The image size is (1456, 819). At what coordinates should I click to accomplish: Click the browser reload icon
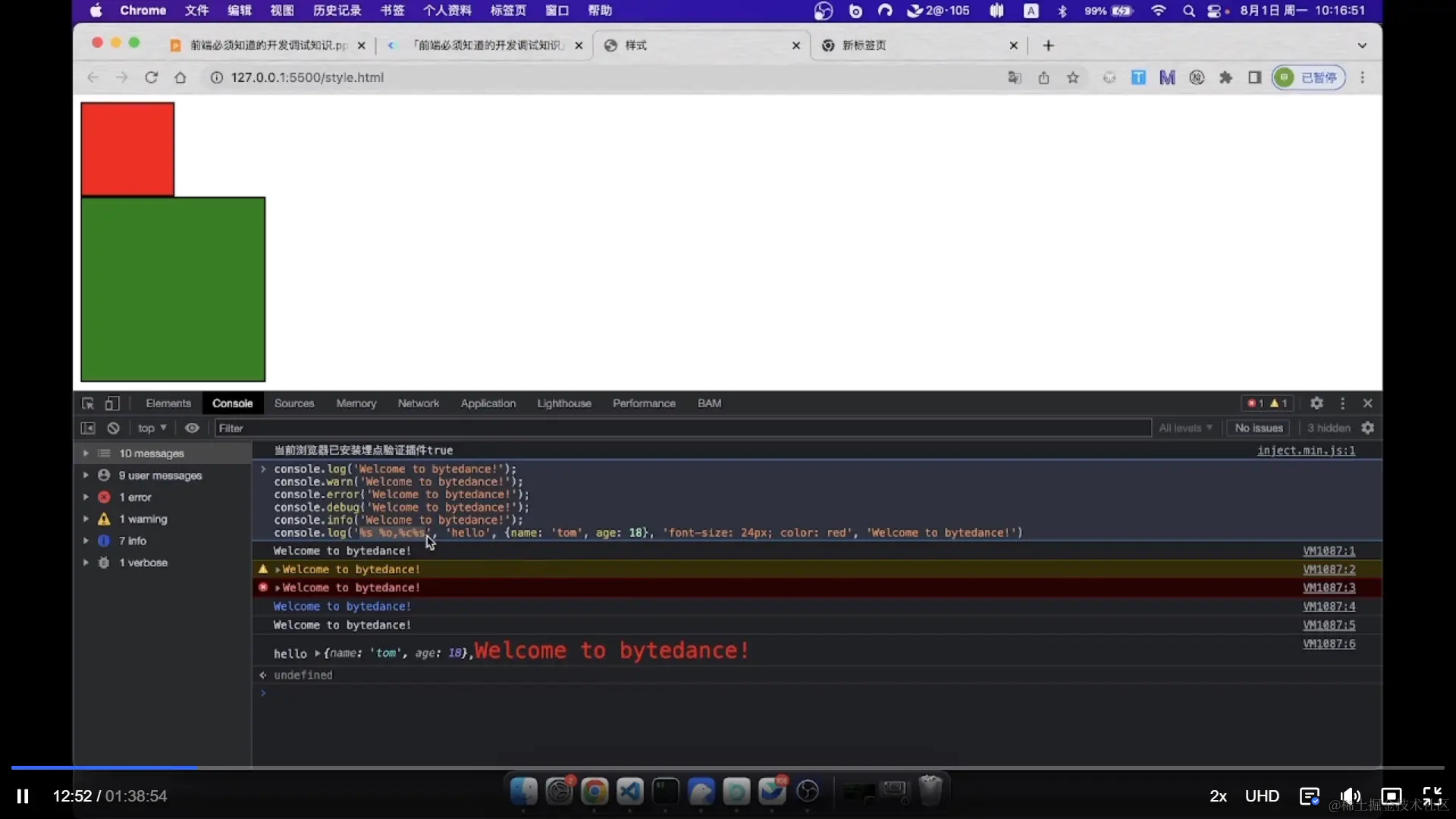pyautogui.click(x=151, y=77)
